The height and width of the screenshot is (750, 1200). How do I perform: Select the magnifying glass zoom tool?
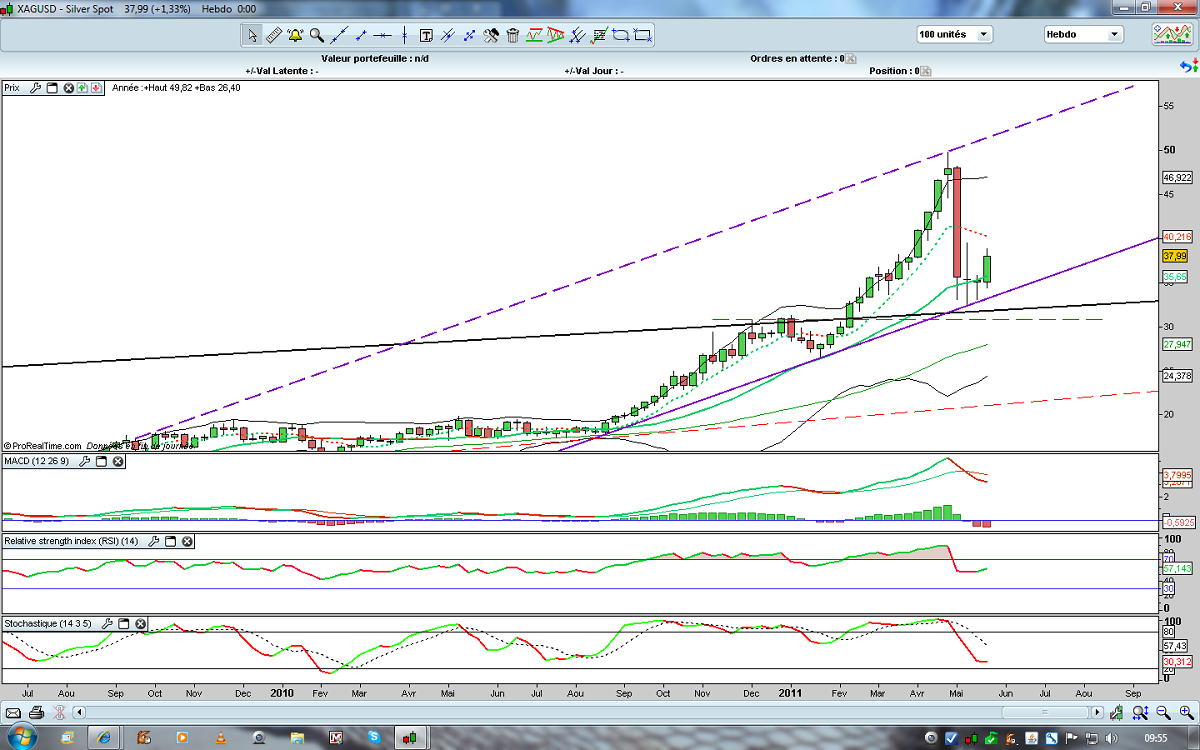[317, 35]
